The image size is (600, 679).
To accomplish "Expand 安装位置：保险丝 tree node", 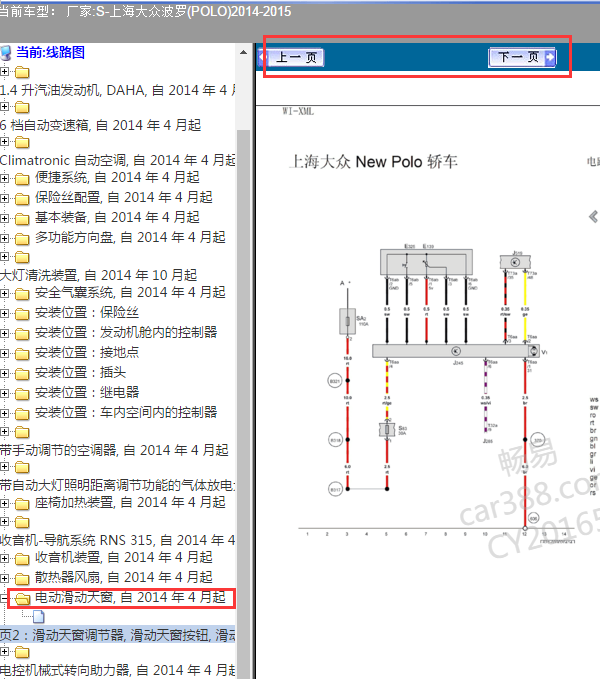I will point(4,313).
